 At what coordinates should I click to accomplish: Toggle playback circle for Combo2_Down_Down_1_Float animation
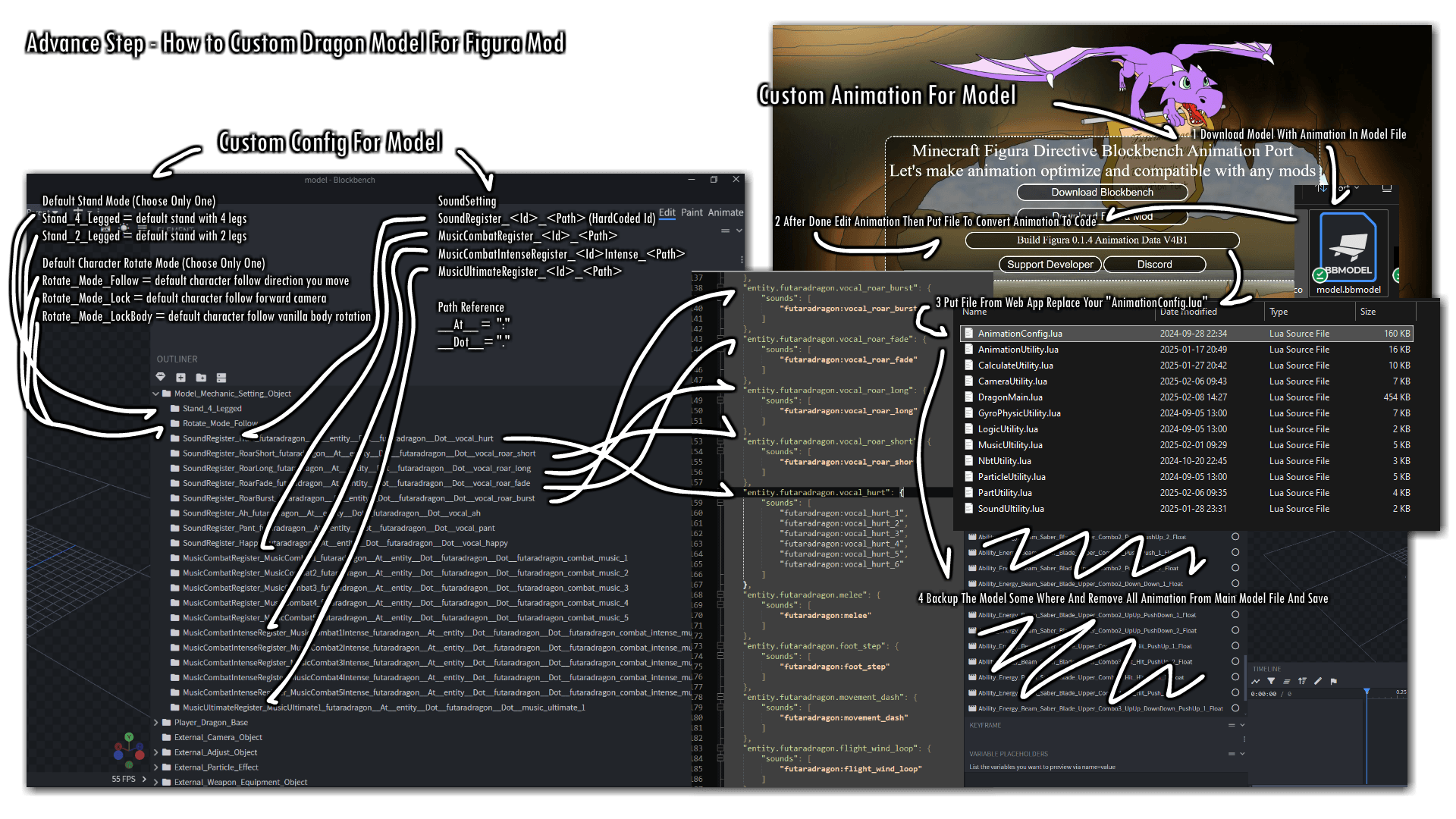tap(1235, 583)
